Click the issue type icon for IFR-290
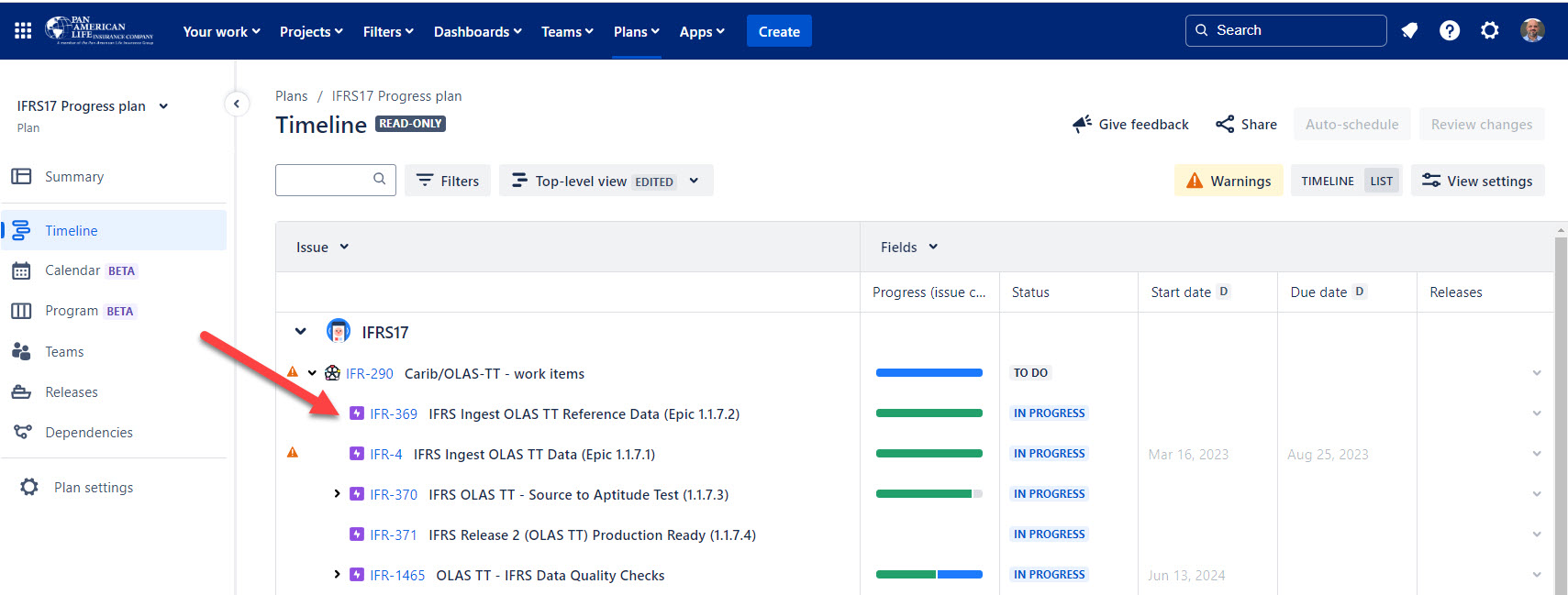1568x595 pixels. pyautogui.click(x=332, y=373)
